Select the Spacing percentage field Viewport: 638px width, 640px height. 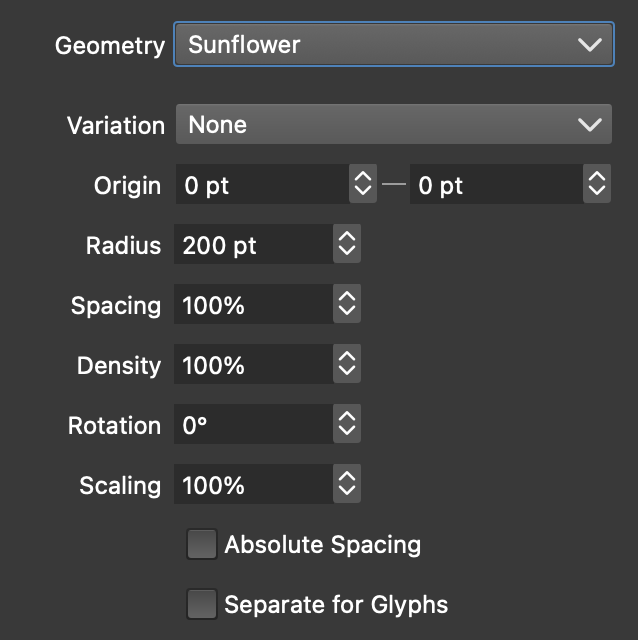click(252, 305)
